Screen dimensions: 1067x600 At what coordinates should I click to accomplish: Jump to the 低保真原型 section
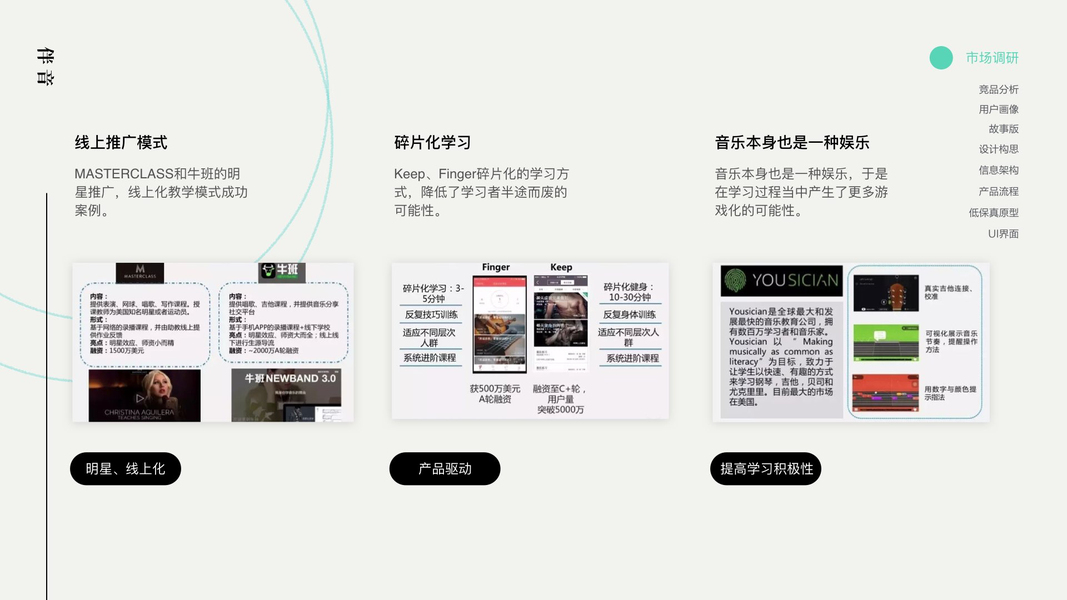click(994, 212)
